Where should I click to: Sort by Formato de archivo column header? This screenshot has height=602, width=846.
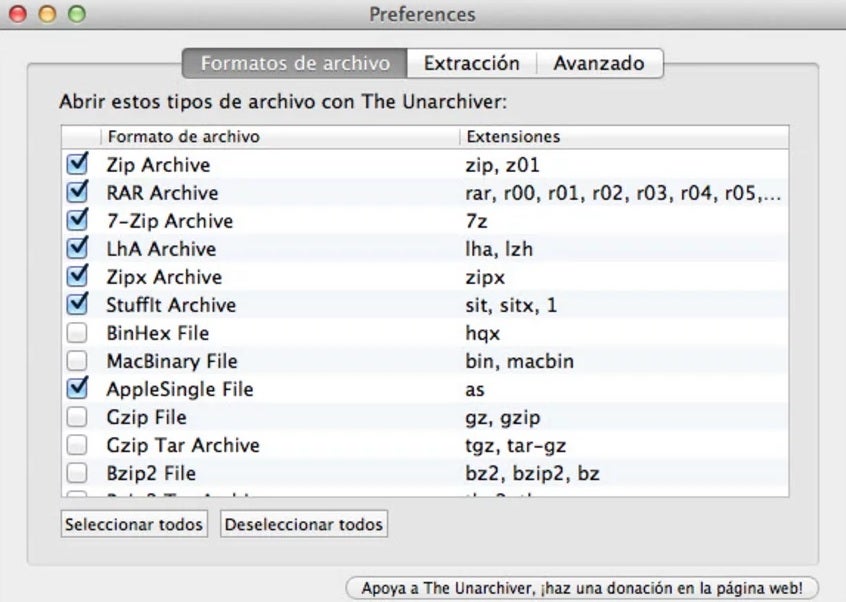[278, 137]
